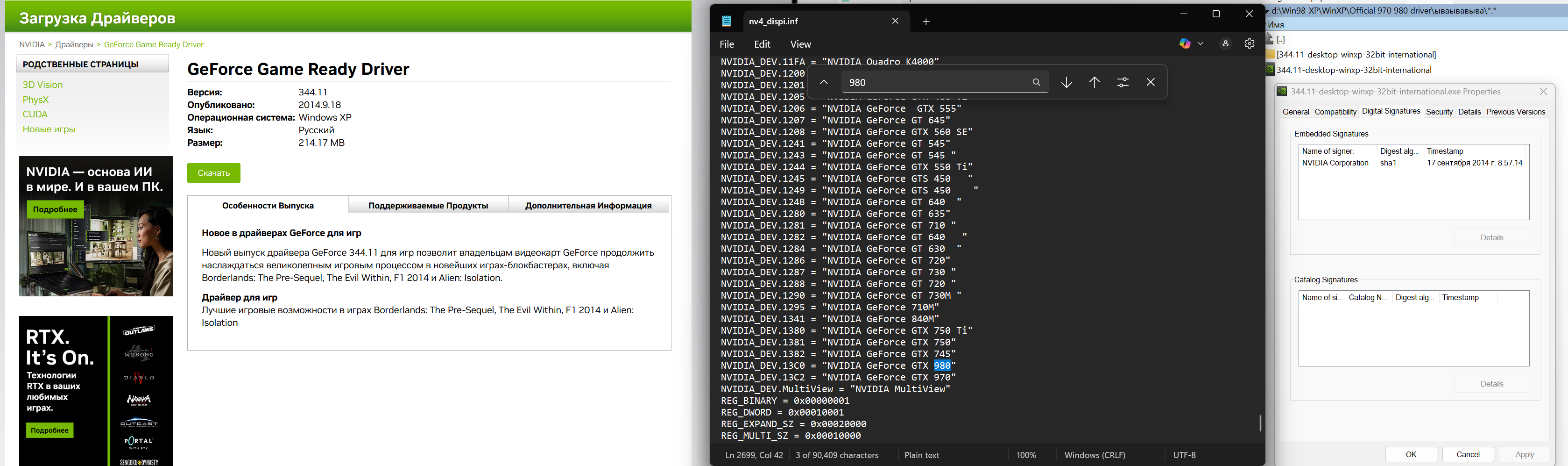Click the Details button under Embedded Signatures

click(x=1491, y=237)
